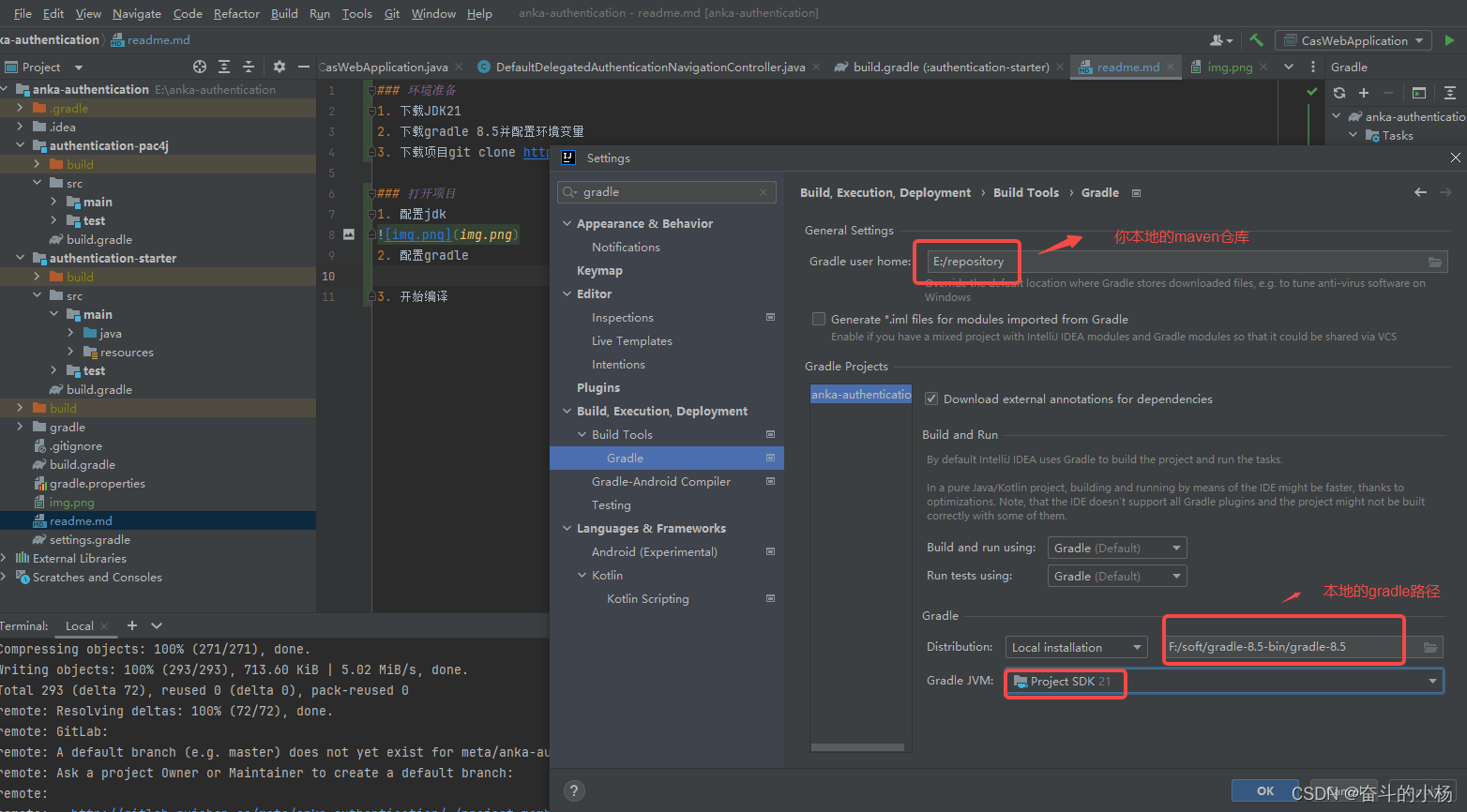Collapse all in Project panel
The image size is (1467, 812).
point(249,67)
